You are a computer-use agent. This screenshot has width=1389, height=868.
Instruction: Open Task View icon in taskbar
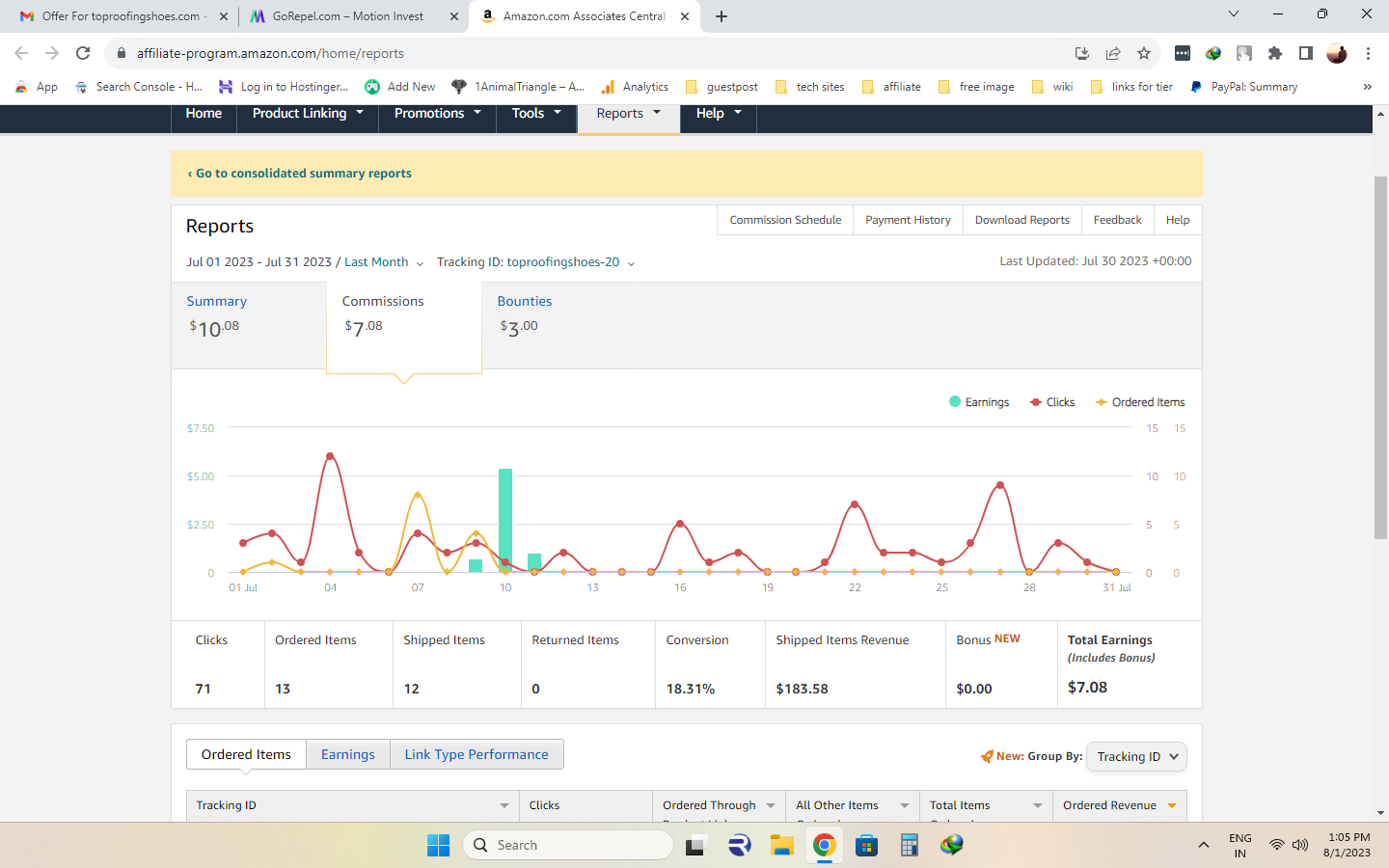(695, 846)
